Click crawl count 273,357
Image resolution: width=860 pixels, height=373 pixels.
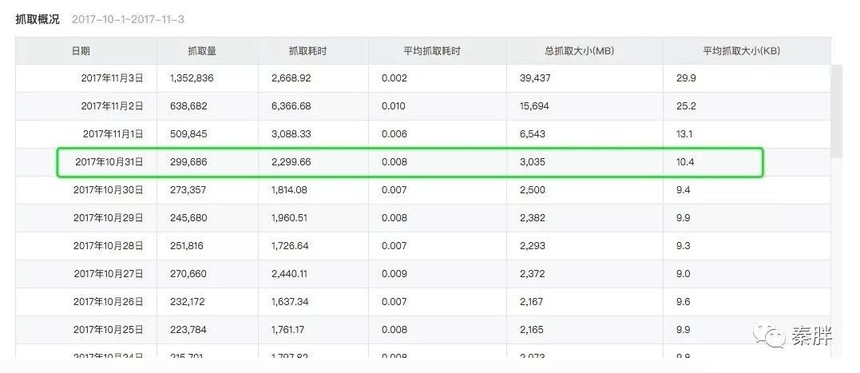[188, 190]
